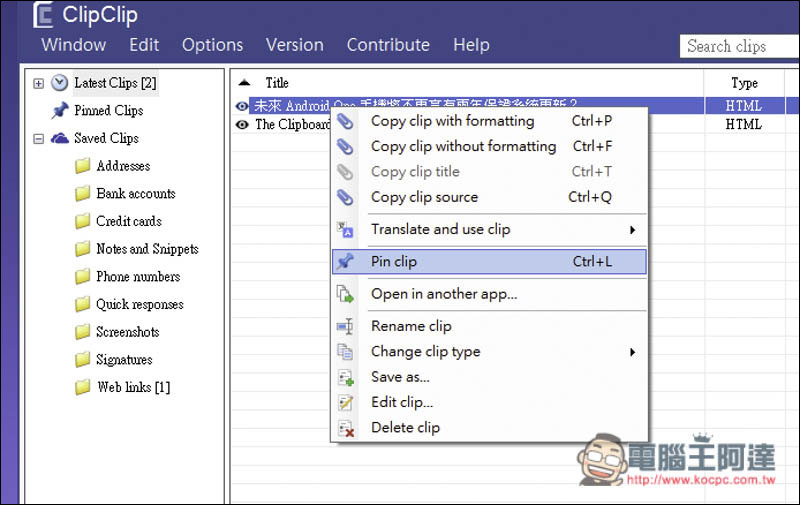Click the Notes and Snippets folder icon
The height and width of the screenshot is (505, 800).
pos(82,249)
